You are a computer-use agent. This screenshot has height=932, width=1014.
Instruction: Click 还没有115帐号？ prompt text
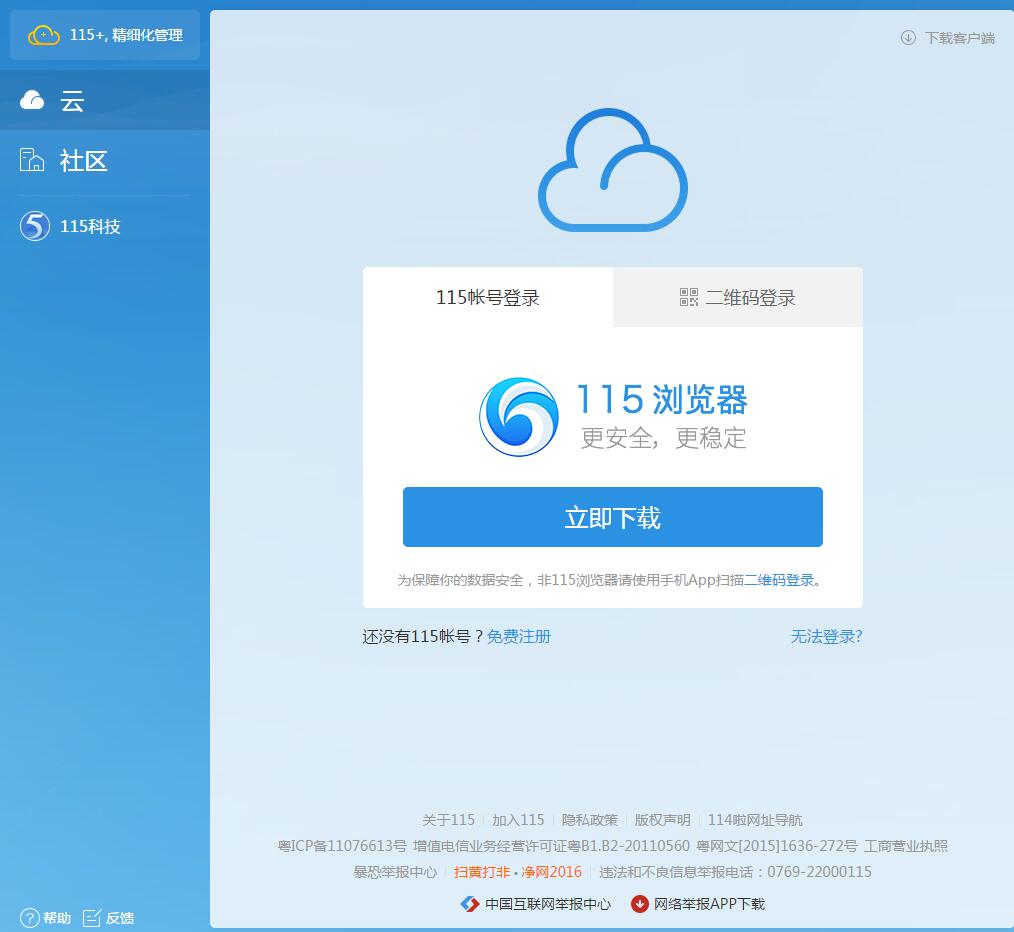[423, 636]
